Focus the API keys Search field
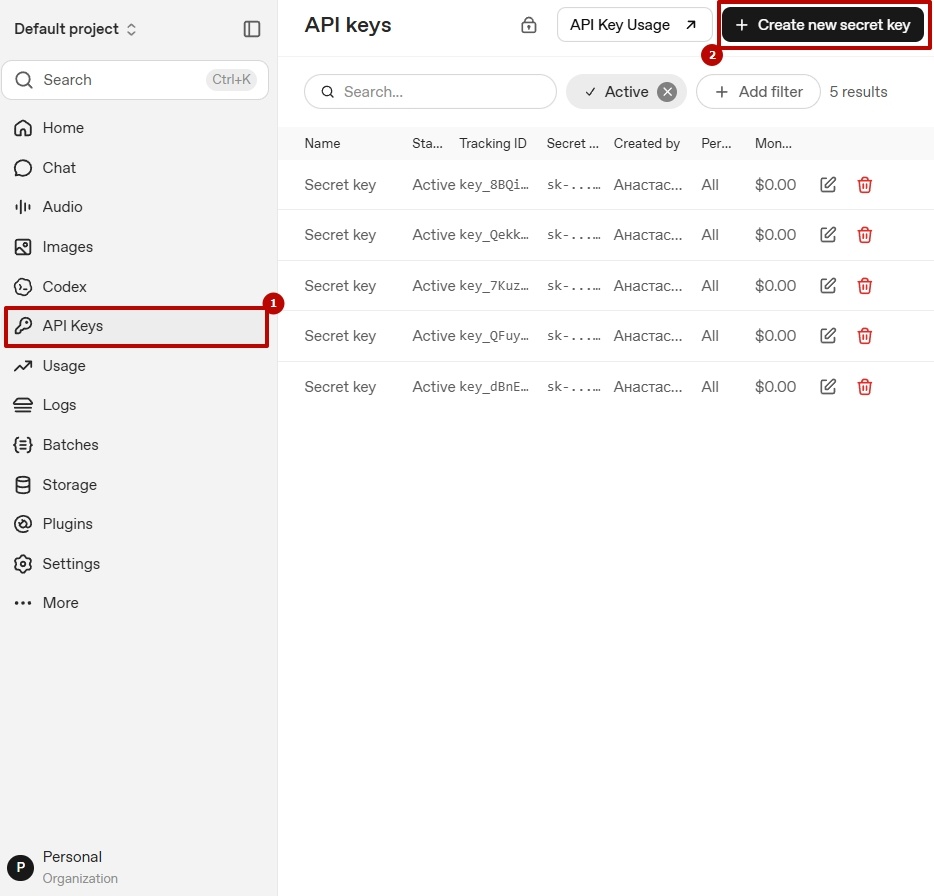 click(430, 92)
